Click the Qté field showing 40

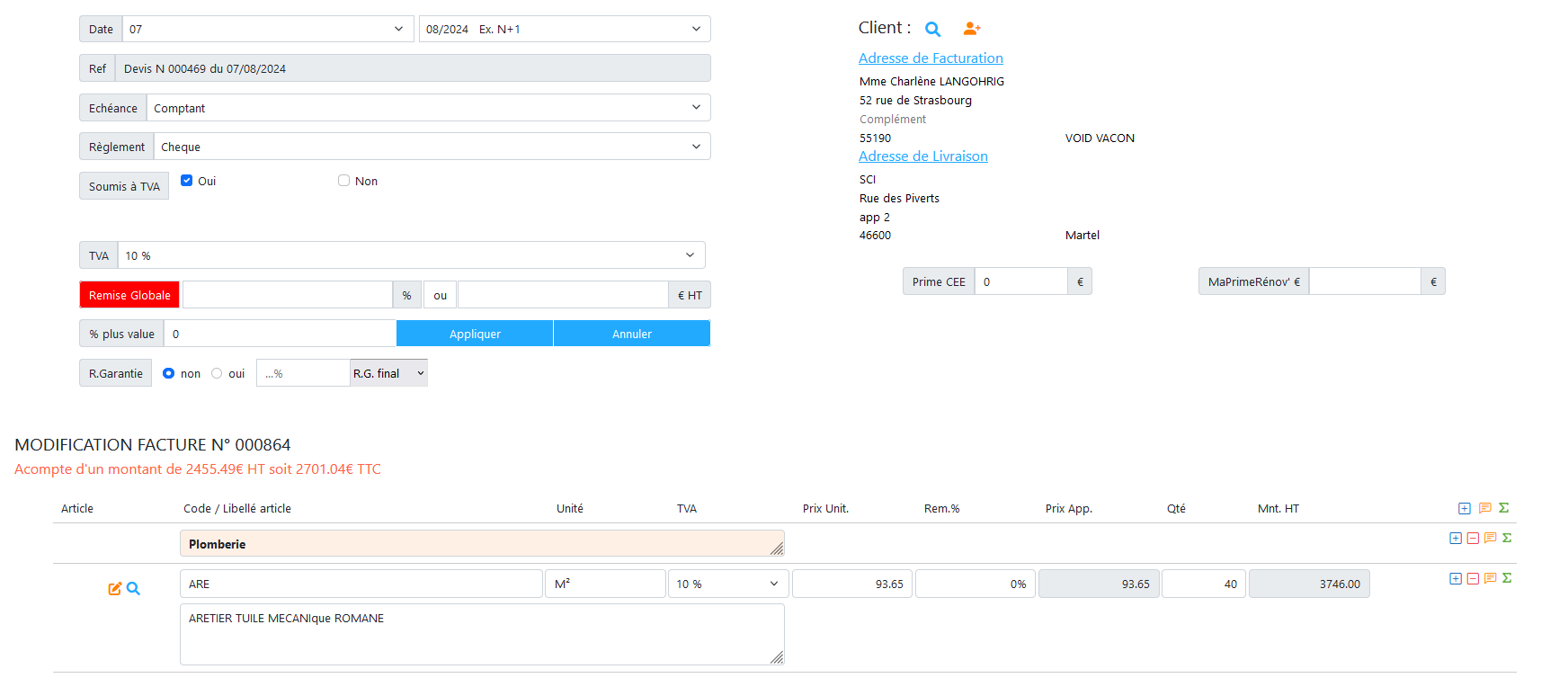click(x=1204, y=584)
